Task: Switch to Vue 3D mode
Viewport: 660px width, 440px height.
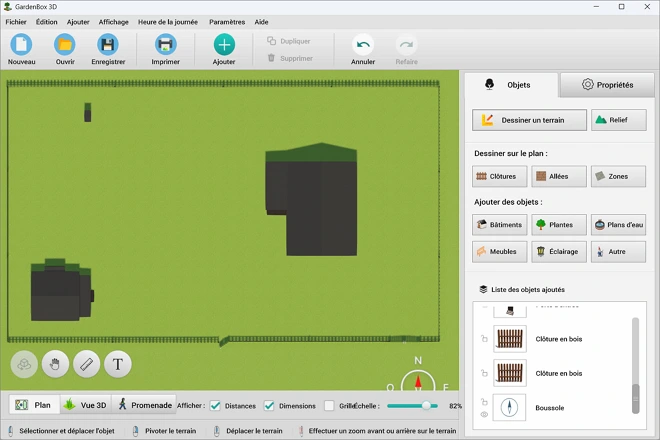Action: pos(84,405)
